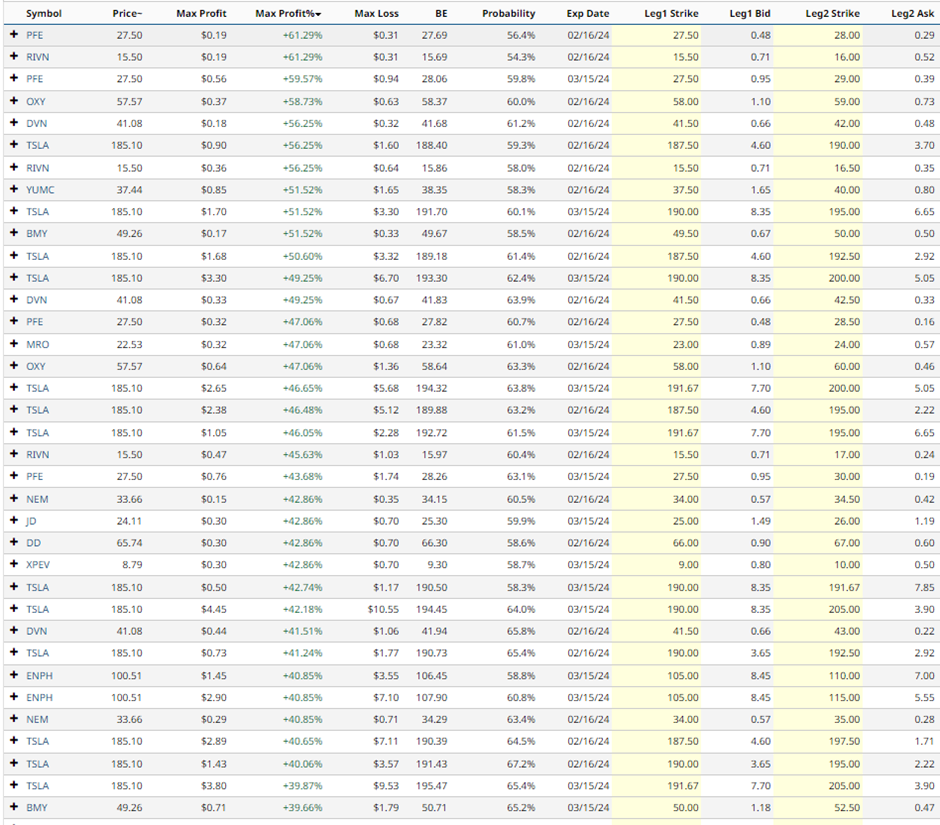Select the 52.50 Leg2 strike cell

pos(847,808)
